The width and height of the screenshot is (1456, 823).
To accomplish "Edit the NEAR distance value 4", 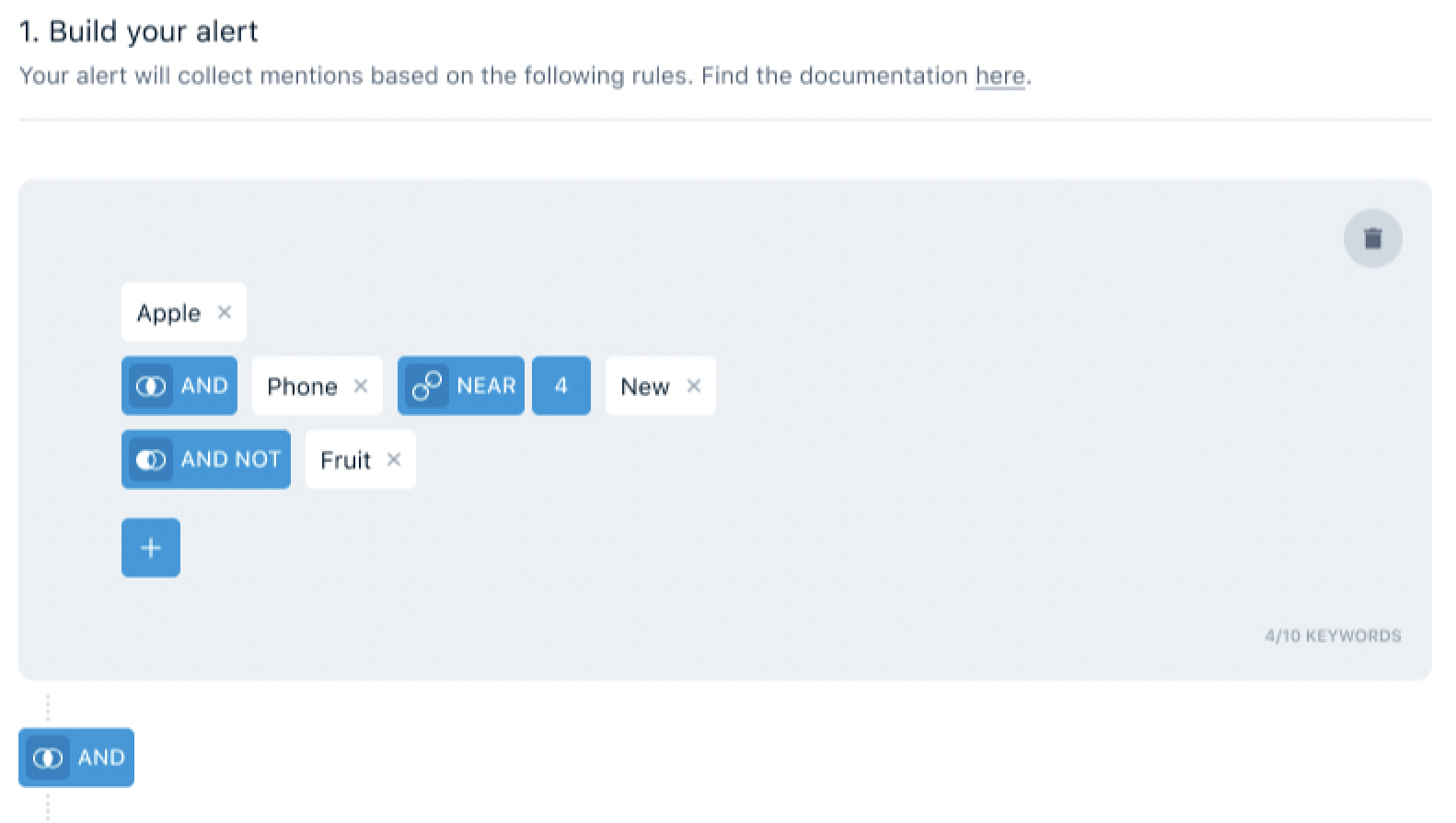I will [x=560, y=386].
